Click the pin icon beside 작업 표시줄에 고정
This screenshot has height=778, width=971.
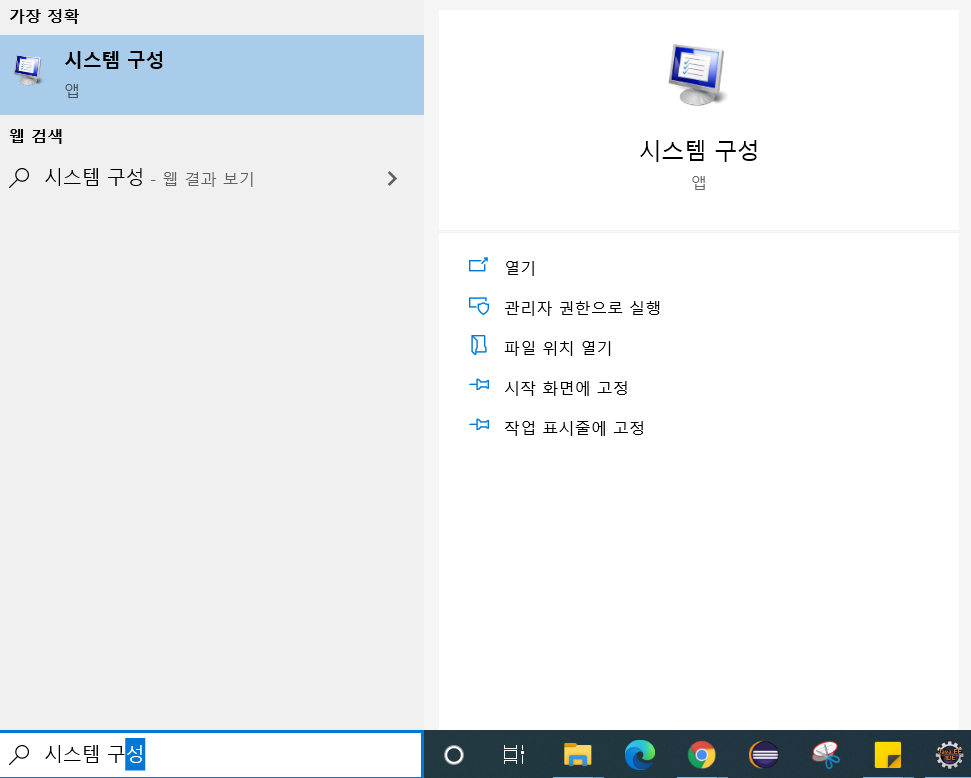pyautogui.click(x=479, y=427)
